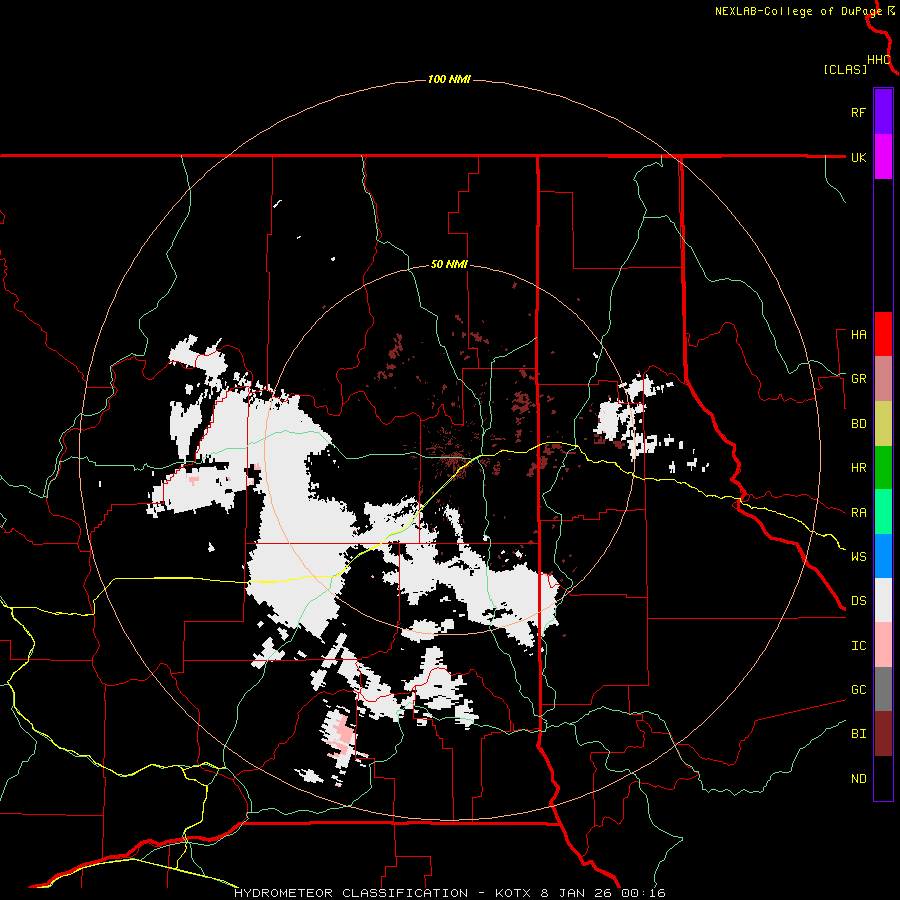The height and width of the screenshot is (900, 900).
Task: Click the "IC" legend label
Action: pos(858,646)
